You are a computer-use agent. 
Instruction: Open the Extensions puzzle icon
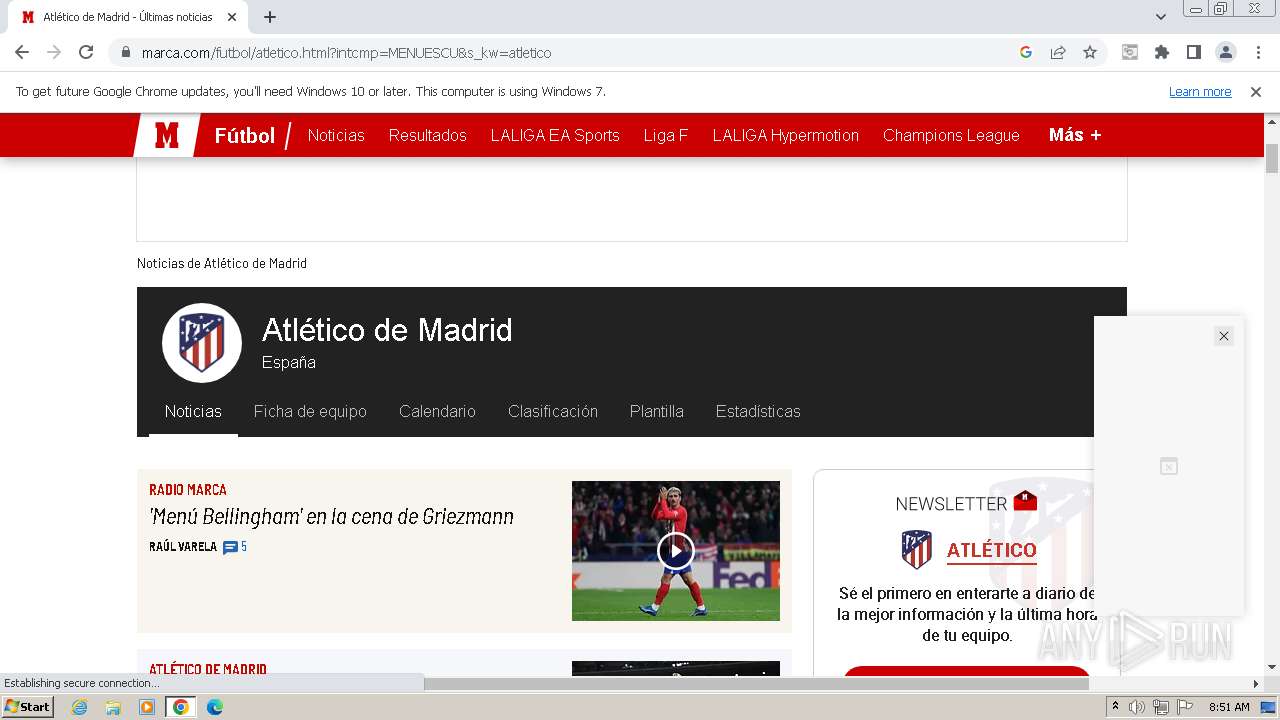click(x=1162, y=52)
